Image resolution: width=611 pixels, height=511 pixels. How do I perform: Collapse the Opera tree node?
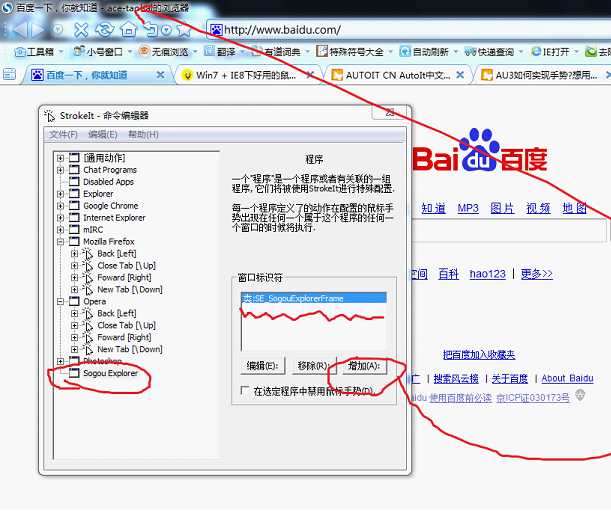tap(60, 301)
